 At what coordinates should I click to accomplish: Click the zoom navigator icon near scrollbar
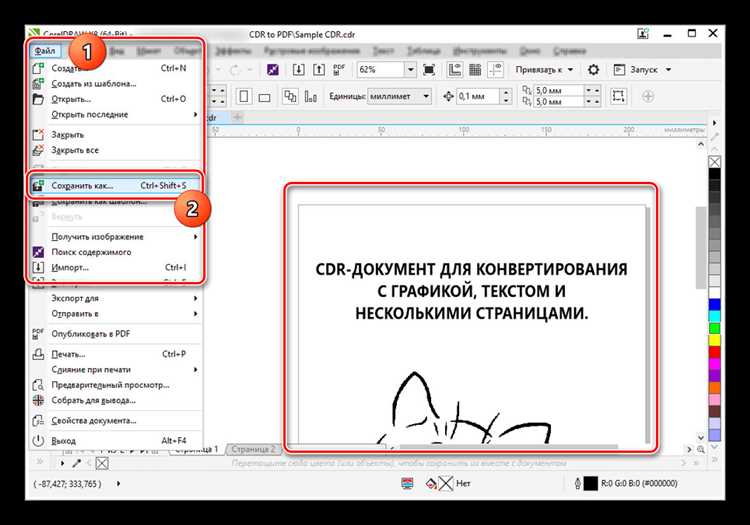pyautogui.click(x=701, y=449)
